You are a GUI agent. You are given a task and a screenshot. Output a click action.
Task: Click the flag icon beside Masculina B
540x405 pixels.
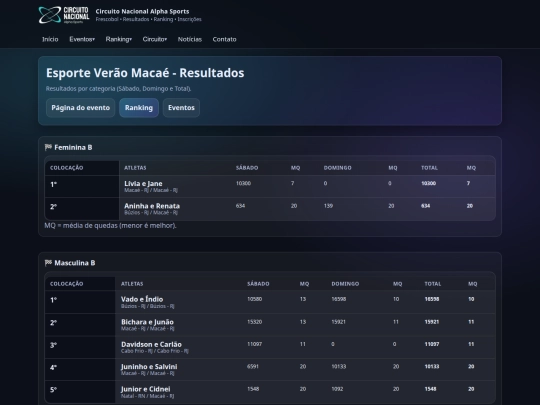click(x=48, y=263)
